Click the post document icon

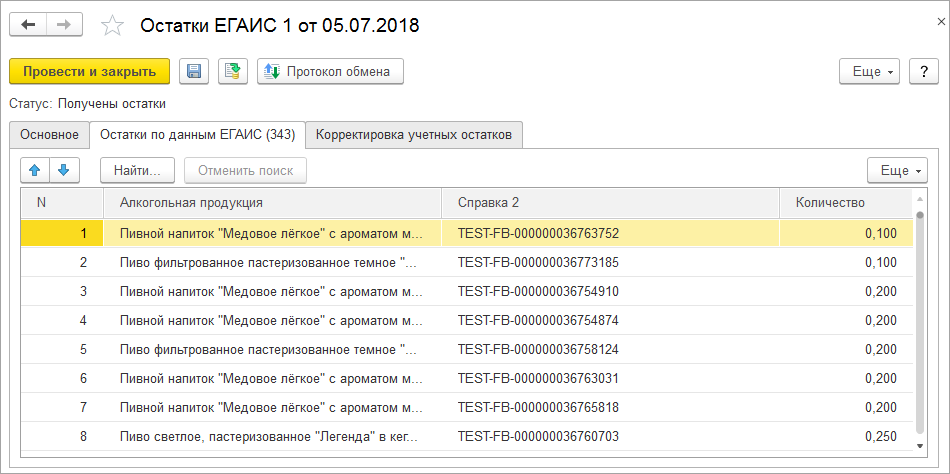coord(232,71)
